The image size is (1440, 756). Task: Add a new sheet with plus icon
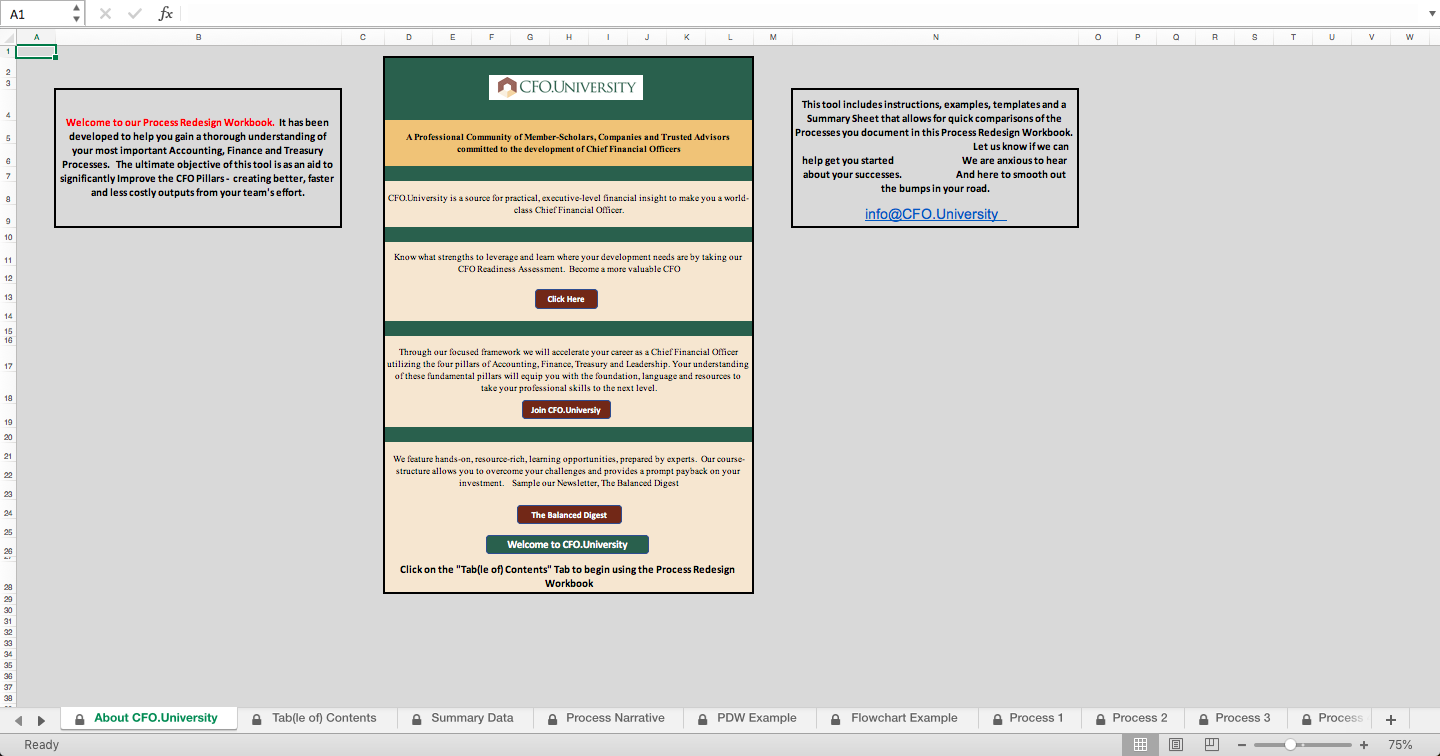tap(1390, 719)
